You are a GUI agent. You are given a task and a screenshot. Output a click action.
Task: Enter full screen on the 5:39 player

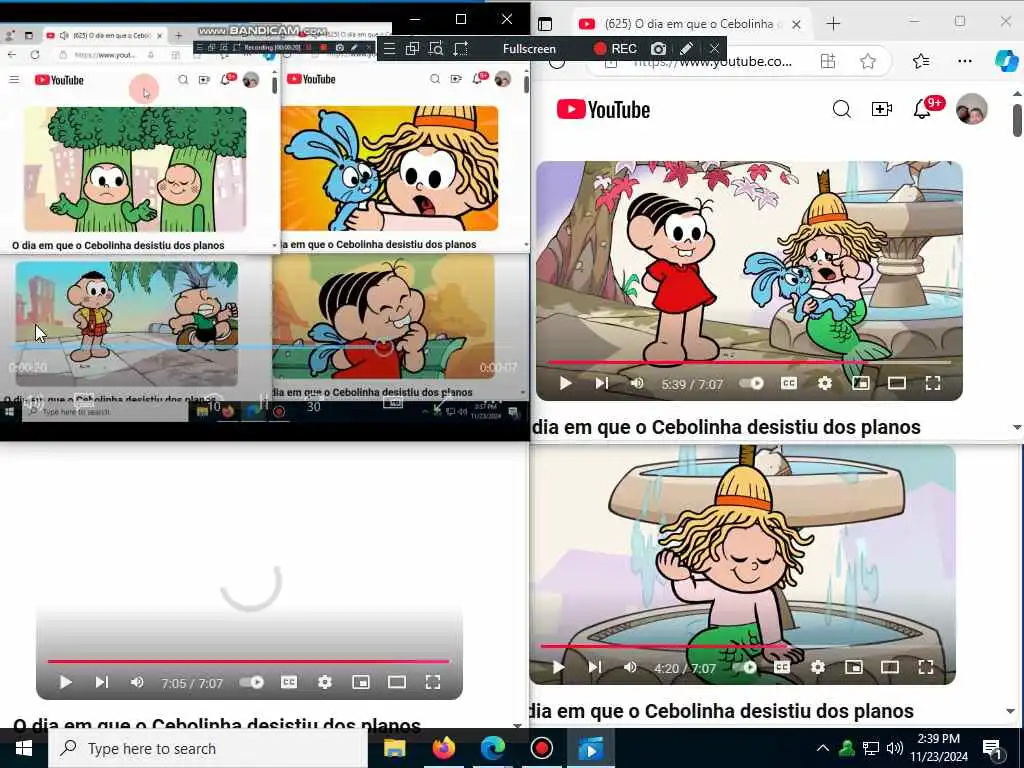pyautogui.click(x=933, y=383)
